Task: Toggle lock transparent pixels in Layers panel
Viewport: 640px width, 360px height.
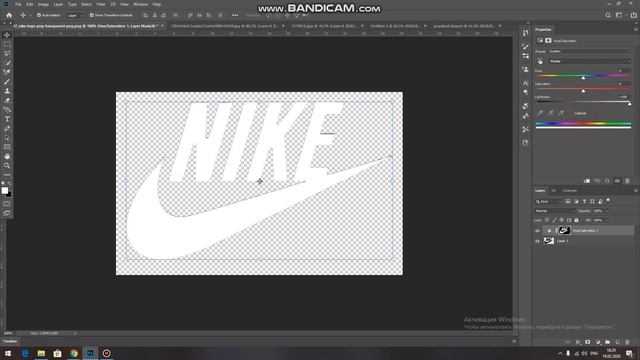Action: 547,220
